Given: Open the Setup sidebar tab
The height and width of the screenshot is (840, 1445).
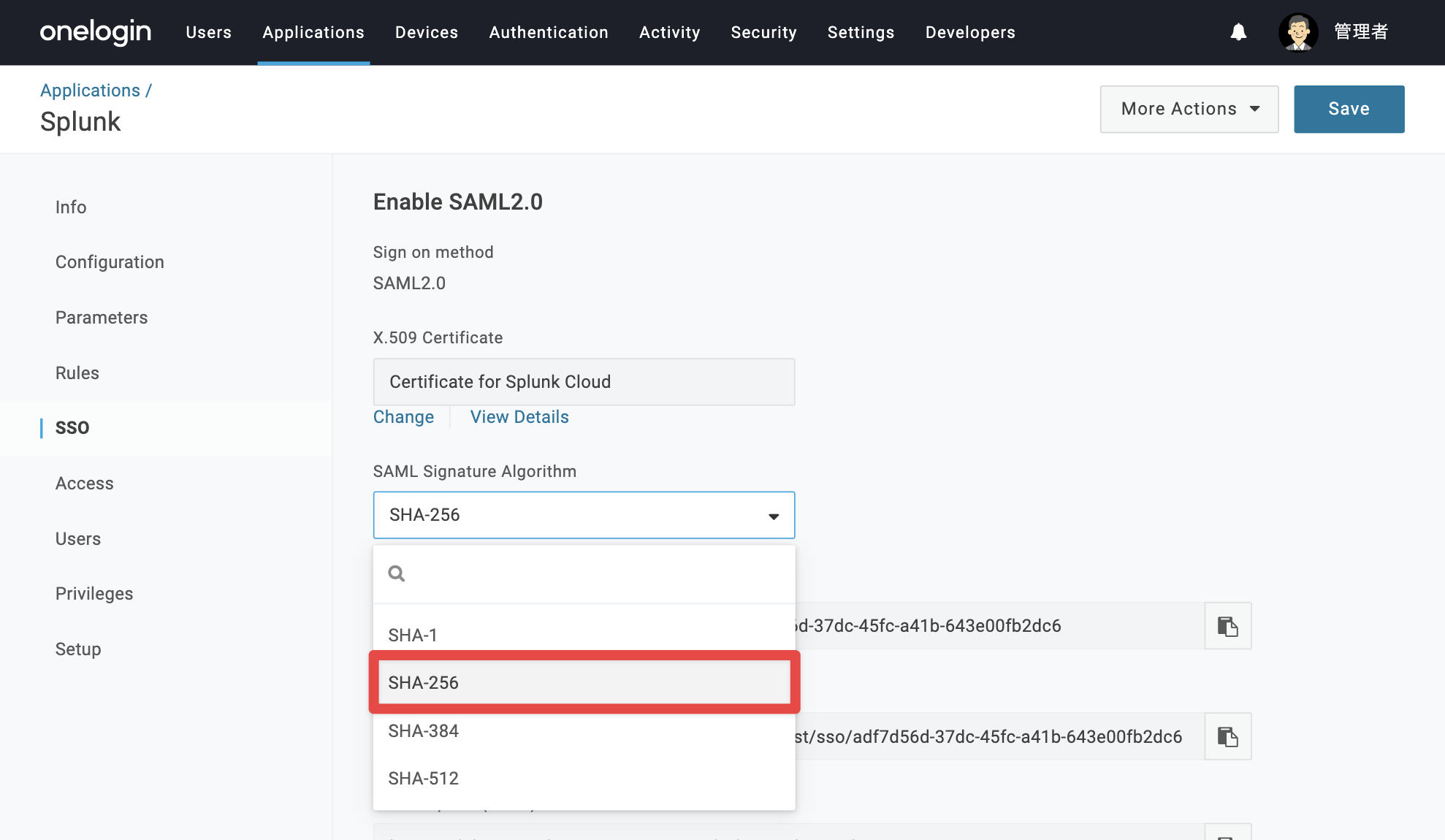Looking at the screenshot, I should pos(78,649).
